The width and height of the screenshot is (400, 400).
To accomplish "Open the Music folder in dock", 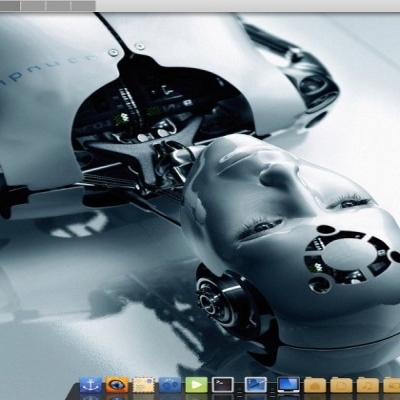I will coord(368,385).
